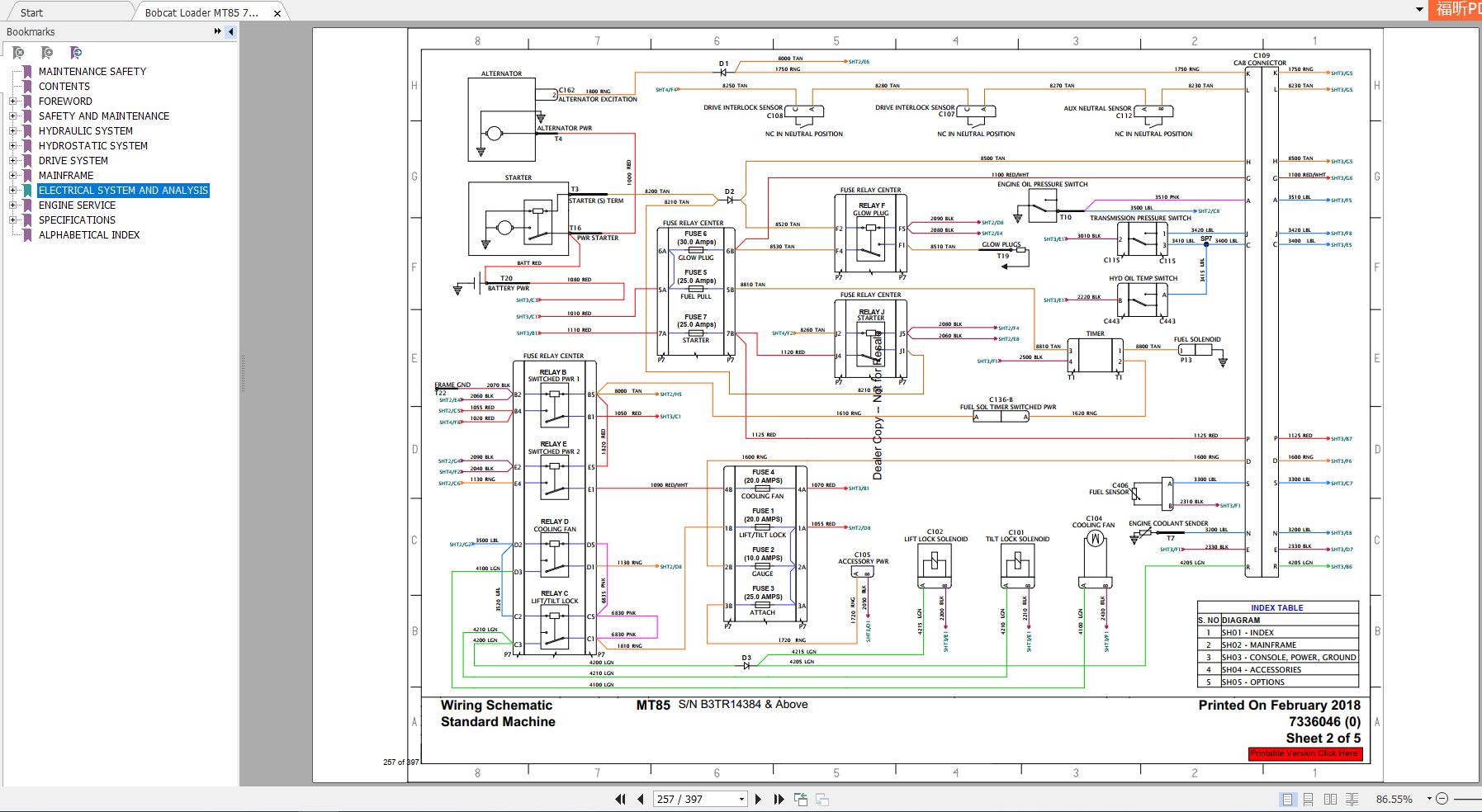Screen dimensions: 1482x812
Task: Switch to the Start tab
Action: [32, 12]
